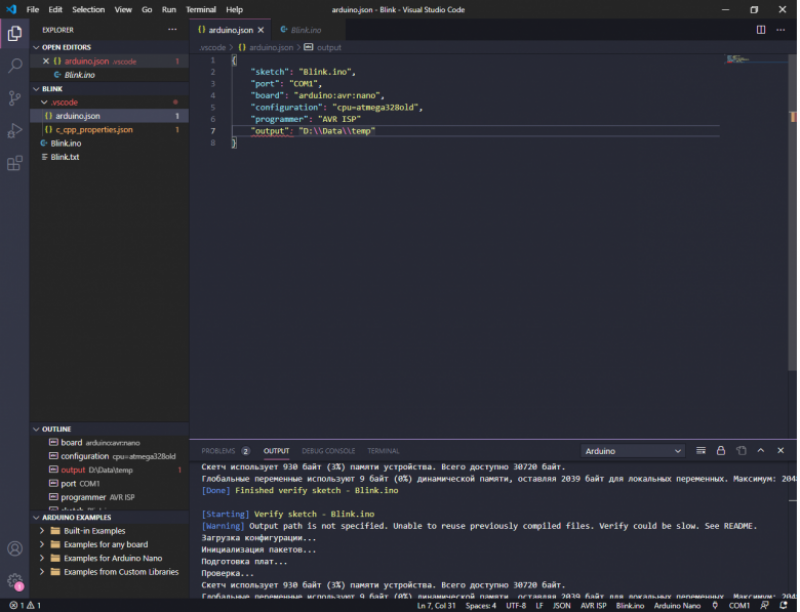
Task: Click the AVR ISP programmer status item
Action: point(593,605)
